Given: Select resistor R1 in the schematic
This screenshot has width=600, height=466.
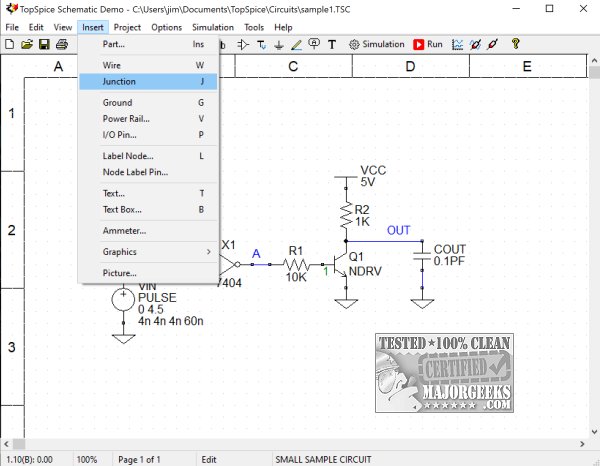Looking at the screenshot, I should (x=296, y=264).
